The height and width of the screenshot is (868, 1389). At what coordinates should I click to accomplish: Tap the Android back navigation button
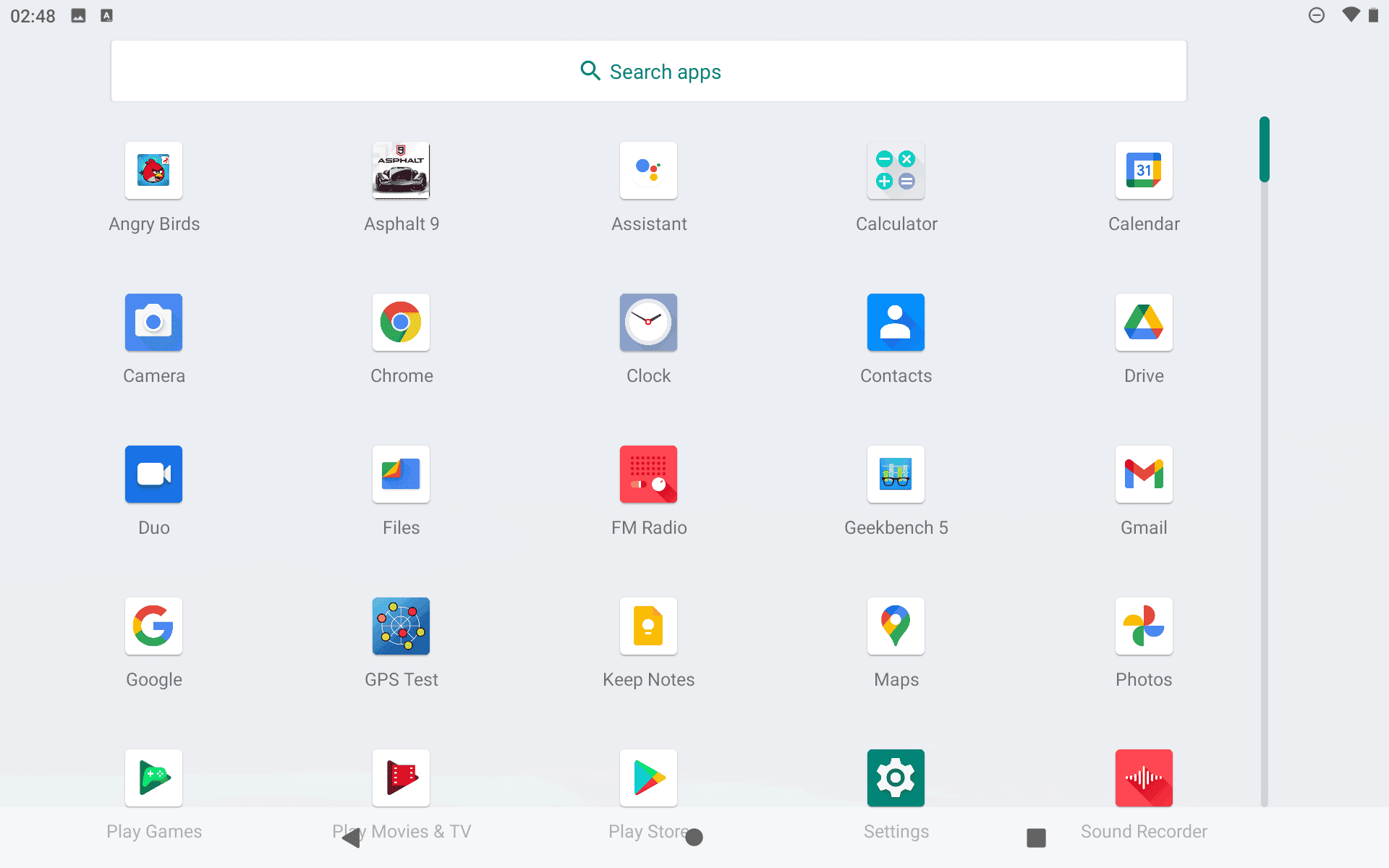352,838
